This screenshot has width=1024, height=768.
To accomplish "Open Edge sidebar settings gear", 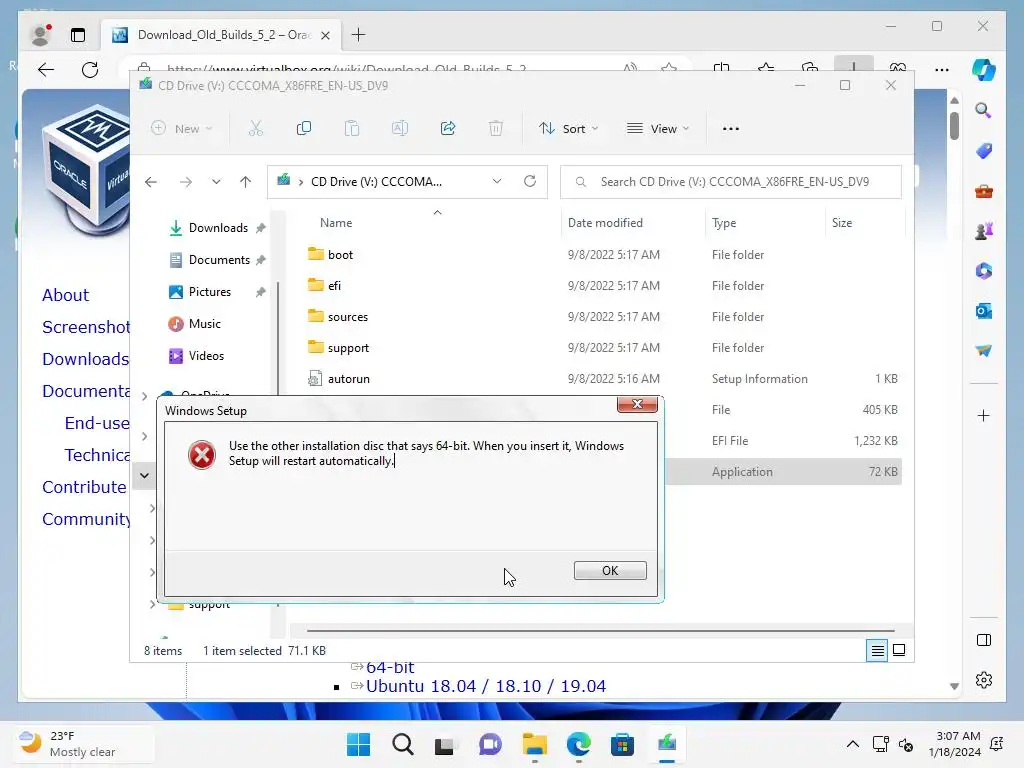I will point(984,680).
